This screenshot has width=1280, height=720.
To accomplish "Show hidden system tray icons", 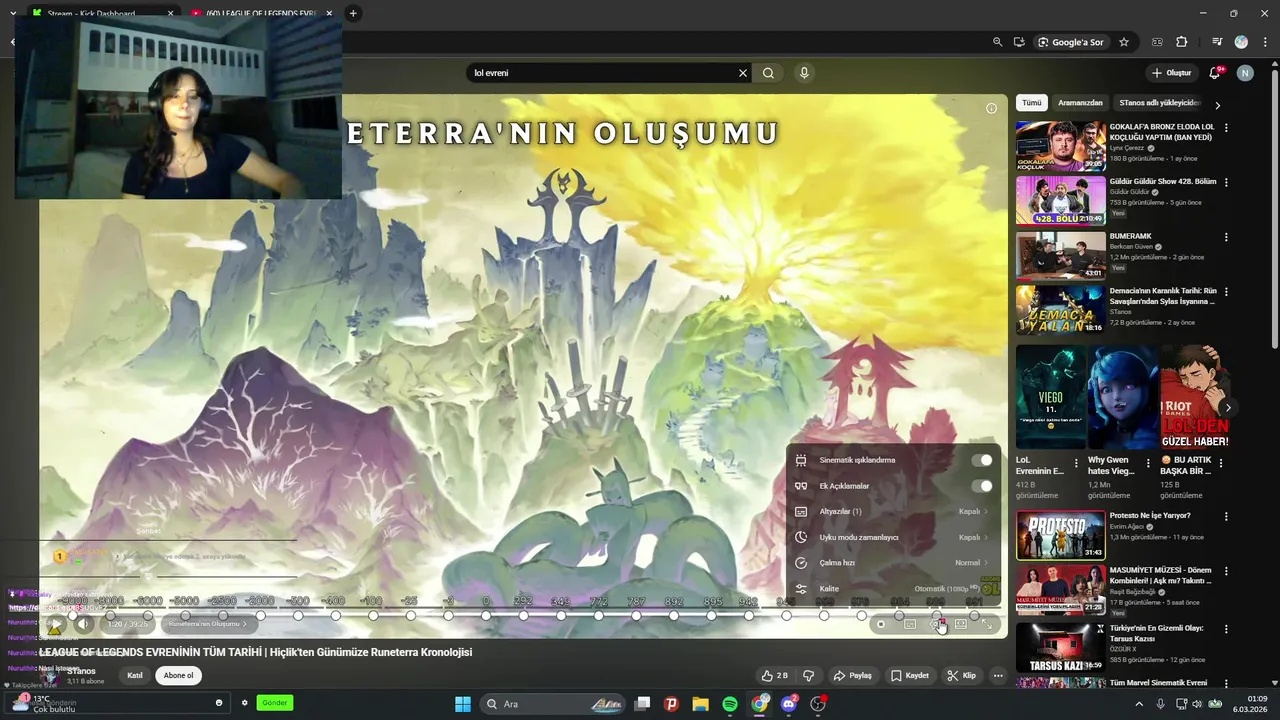I will tap(1139, 704).
